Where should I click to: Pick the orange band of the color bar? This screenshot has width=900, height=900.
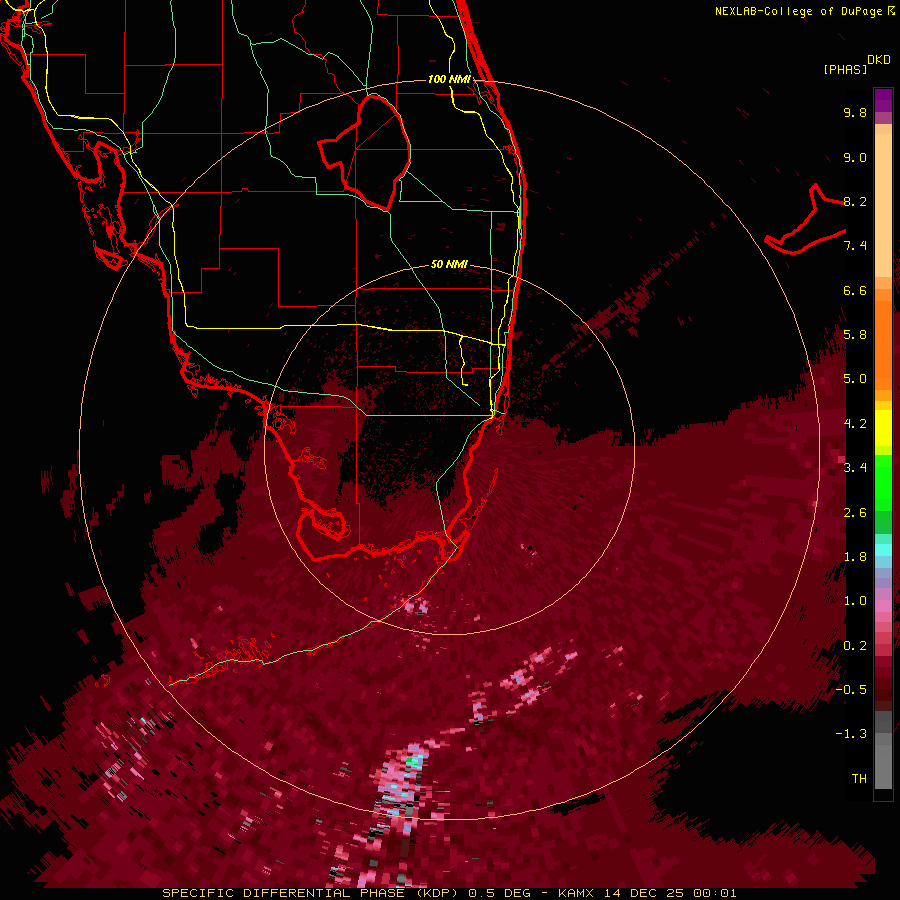pyautogui.click(x=883, y=344)
